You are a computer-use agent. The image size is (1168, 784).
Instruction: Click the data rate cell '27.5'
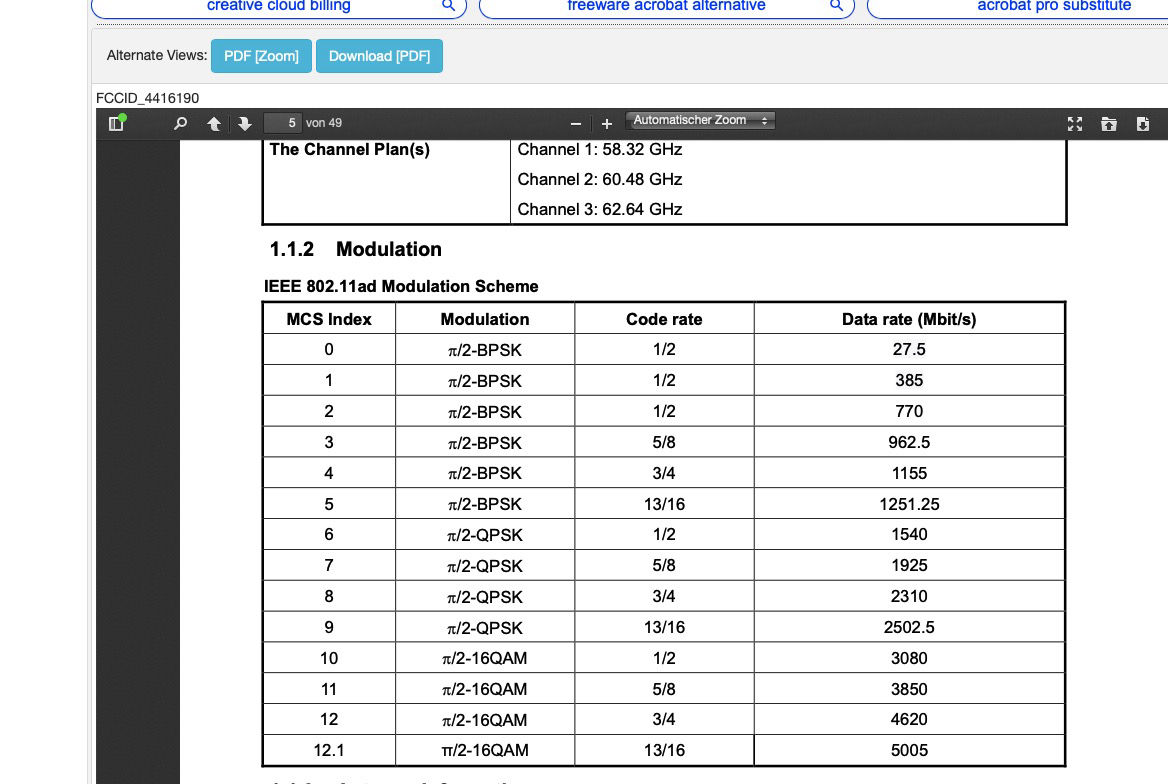click(909, 350)
